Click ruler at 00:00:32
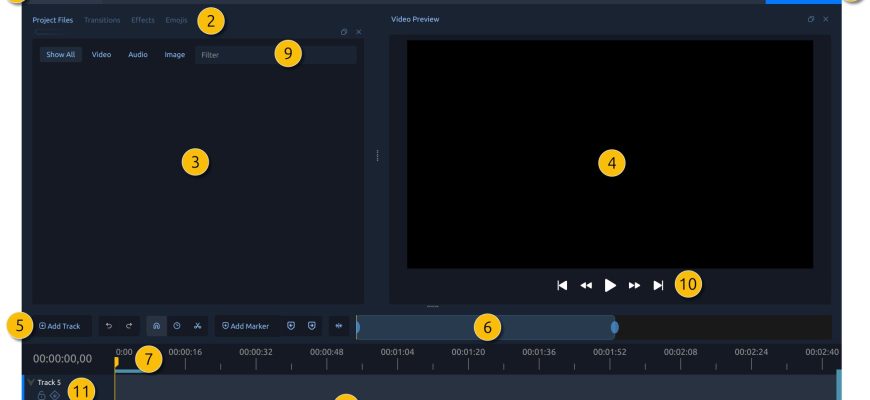This screenshot has height=400, width=870. click(256, 352)
